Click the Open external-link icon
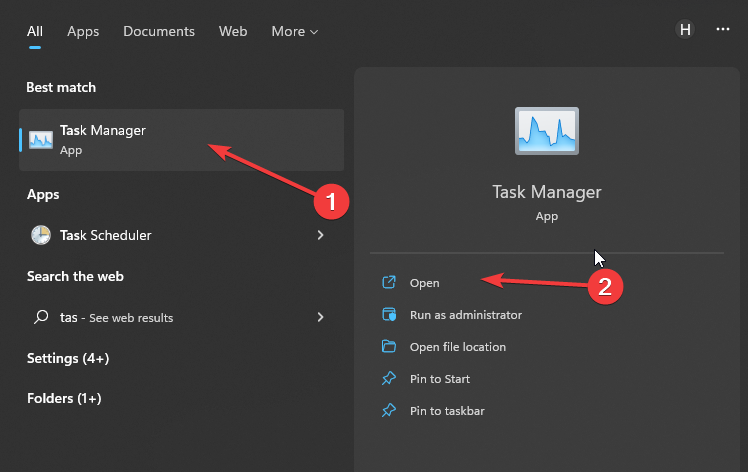The width and height of the screenshot is (748, 472). tap(389, 283)
